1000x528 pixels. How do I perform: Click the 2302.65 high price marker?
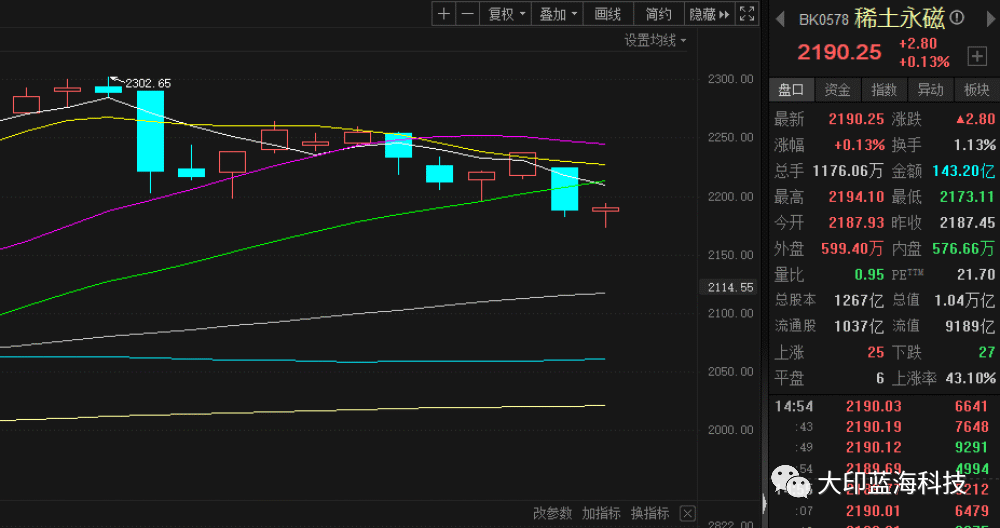point(147,83)
